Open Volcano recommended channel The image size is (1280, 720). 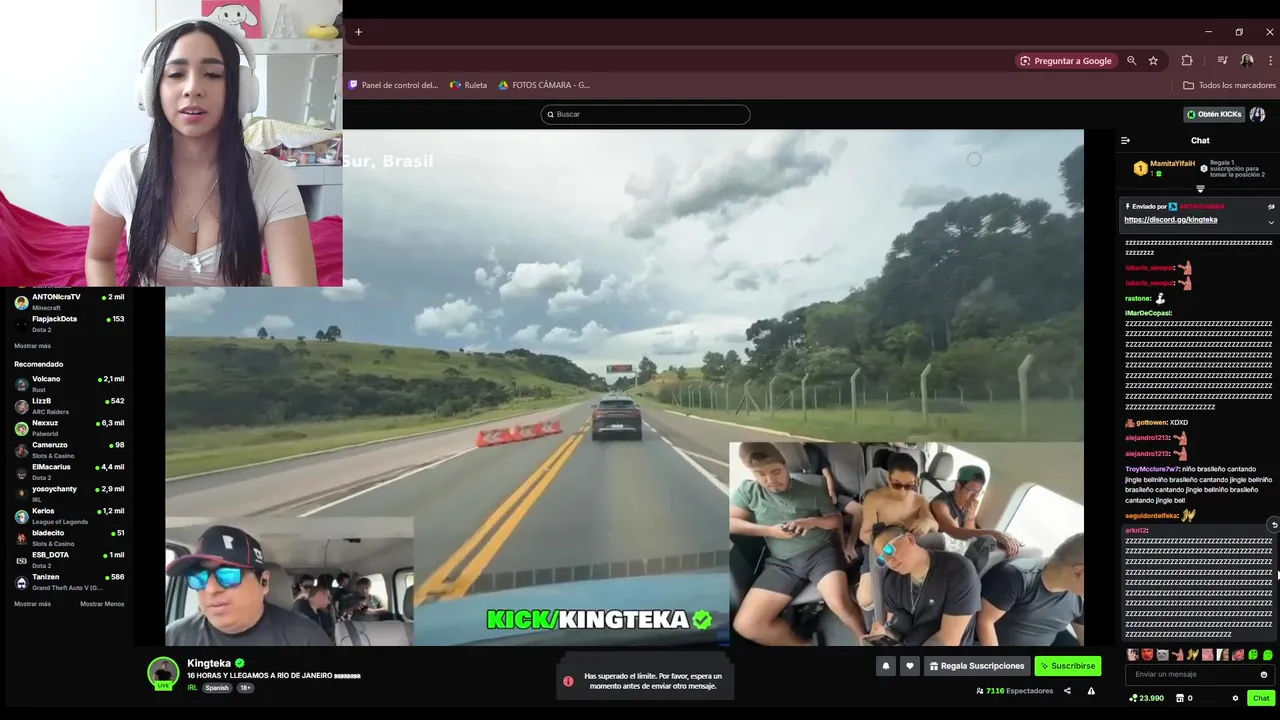pyautogui.click(x=69, y=383)
